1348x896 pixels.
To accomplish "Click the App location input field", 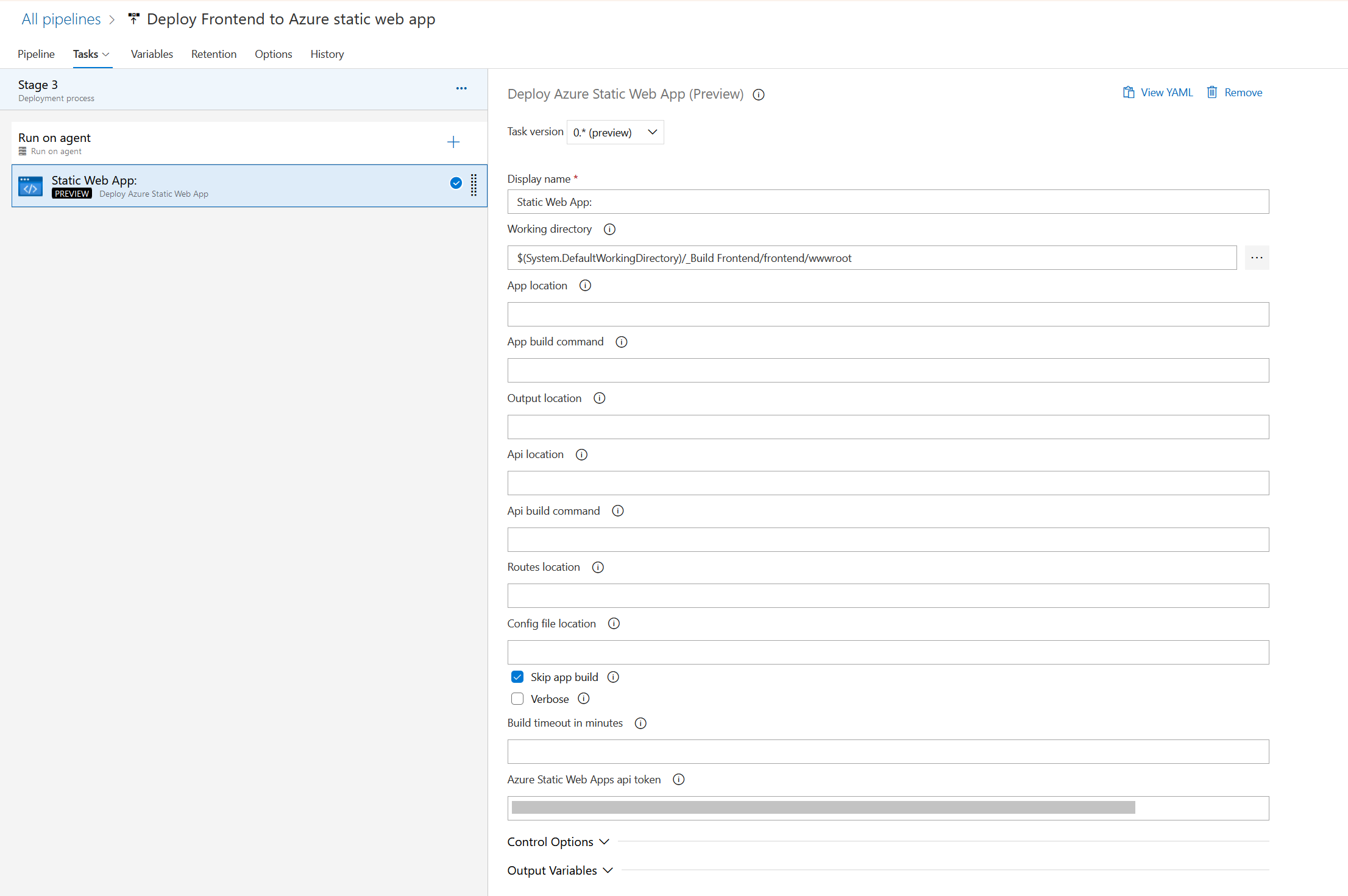I will 889,314.
